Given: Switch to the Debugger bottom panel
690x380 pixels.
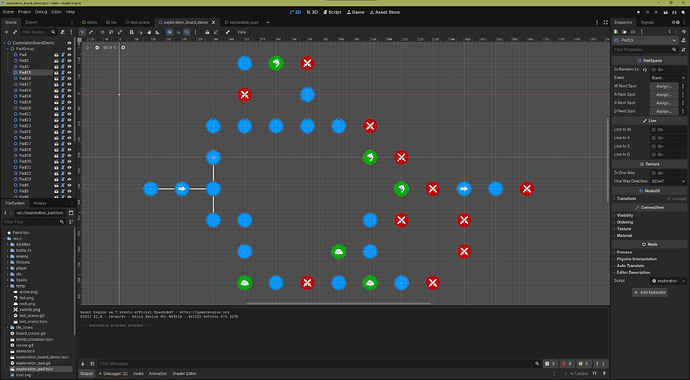Looking at the screenshot, I should [x=113, y=373].
